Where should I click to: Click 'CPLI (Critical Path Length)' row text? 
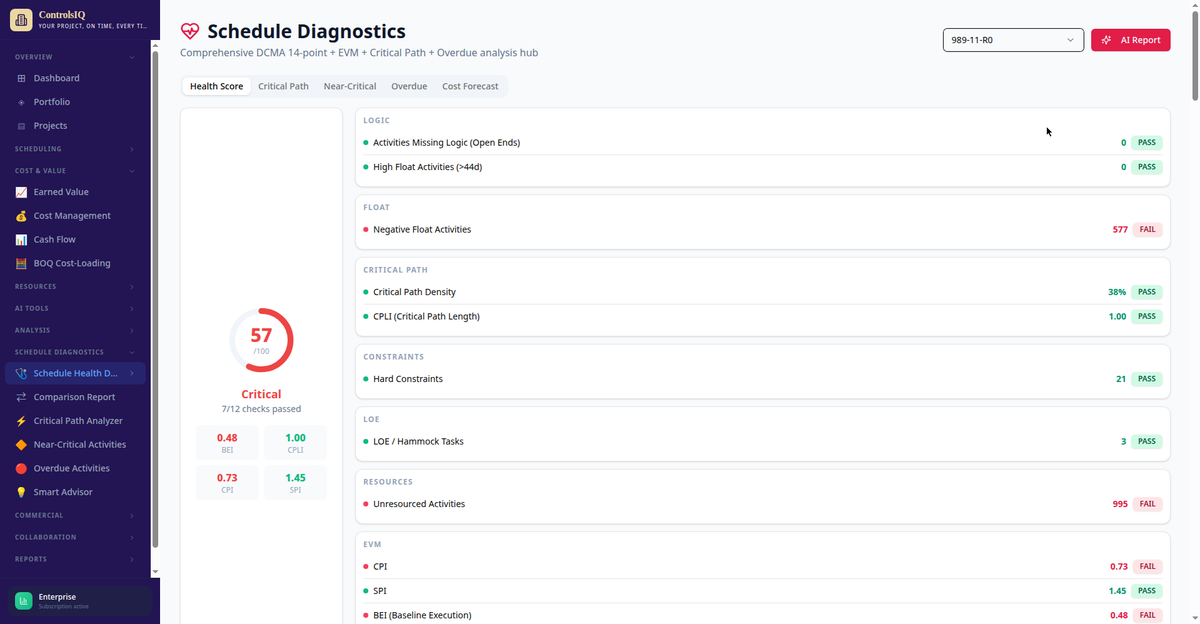[426, 316]
